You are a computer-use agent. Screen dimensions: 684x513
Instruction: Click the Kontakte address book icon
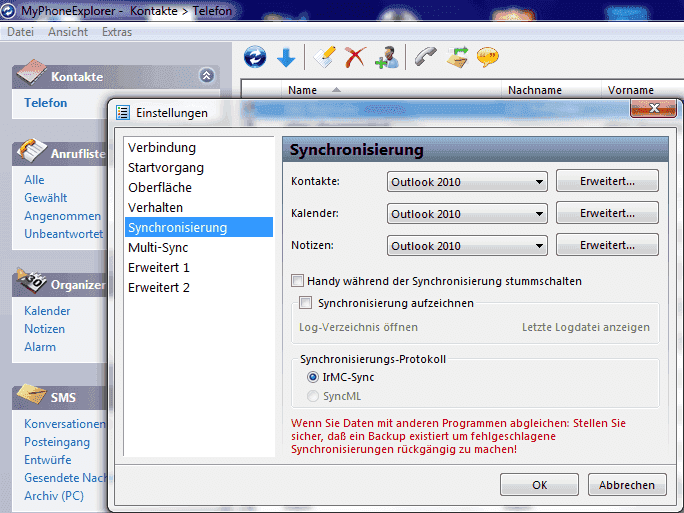pyautogui.click(x=31, y=72)
